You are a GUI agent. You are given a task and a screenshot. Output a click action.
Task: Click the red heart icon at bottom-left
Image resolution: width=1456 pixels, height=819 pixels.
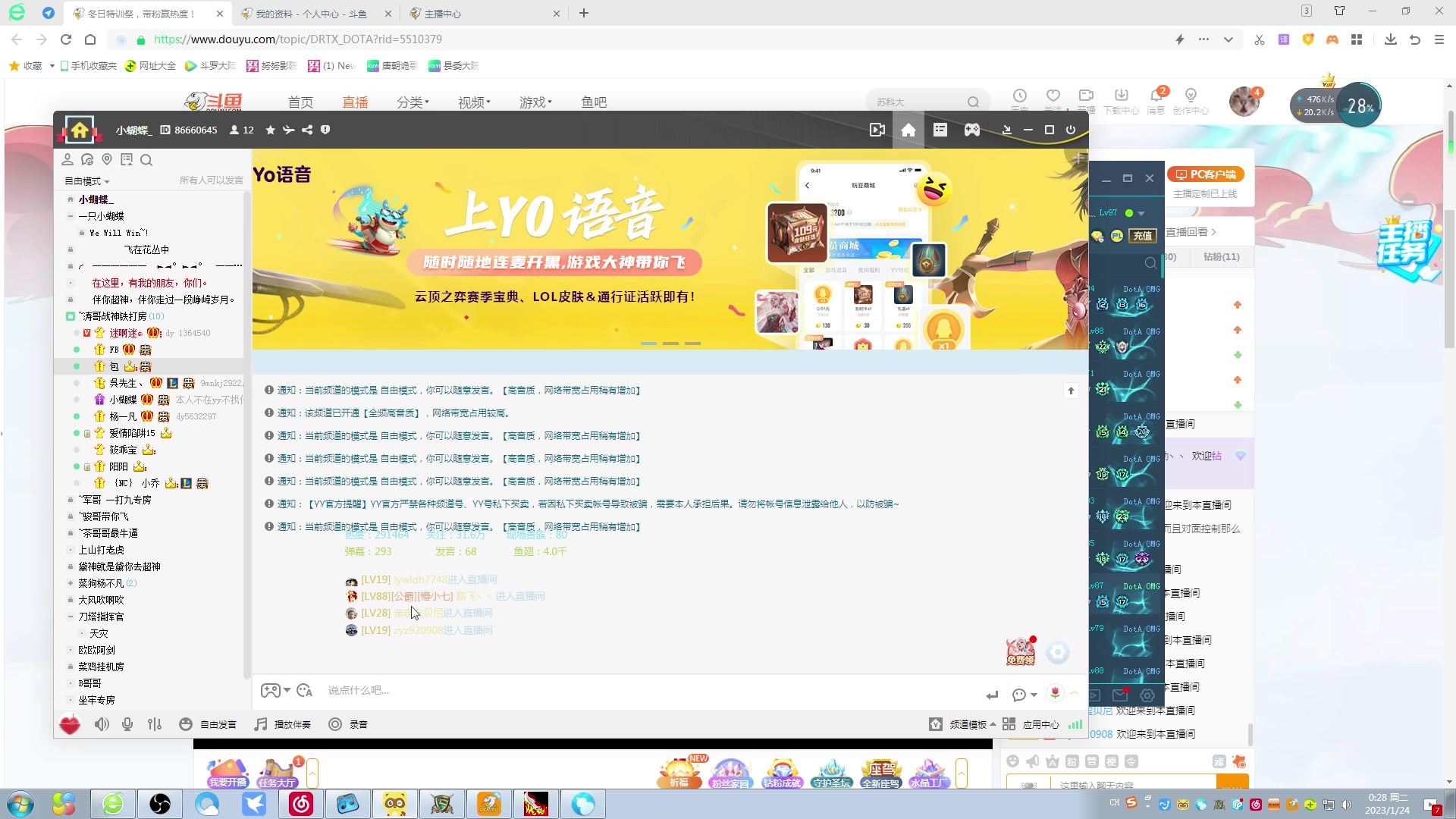70,724
